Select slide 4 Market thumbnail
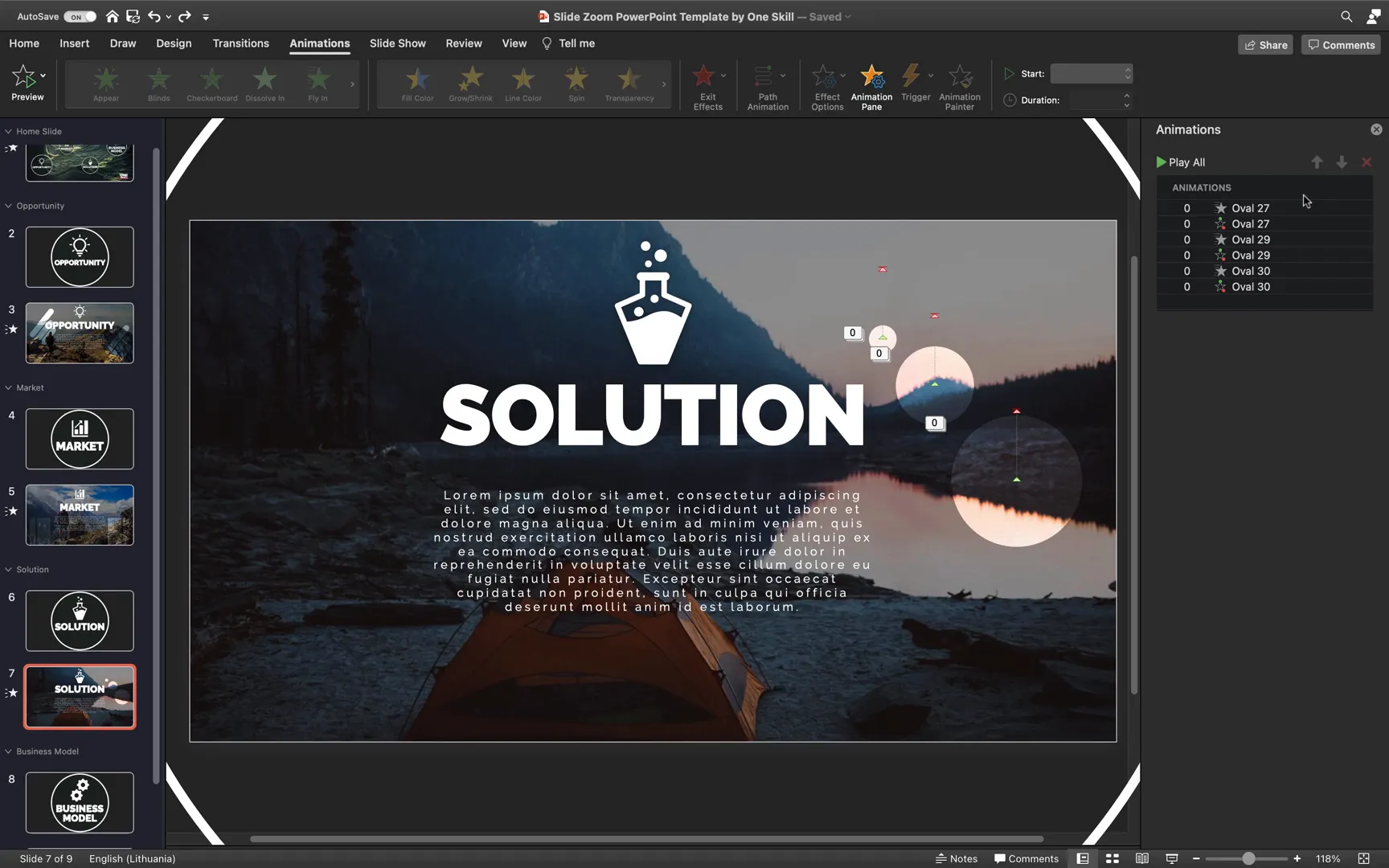 (x=80, y=439)
